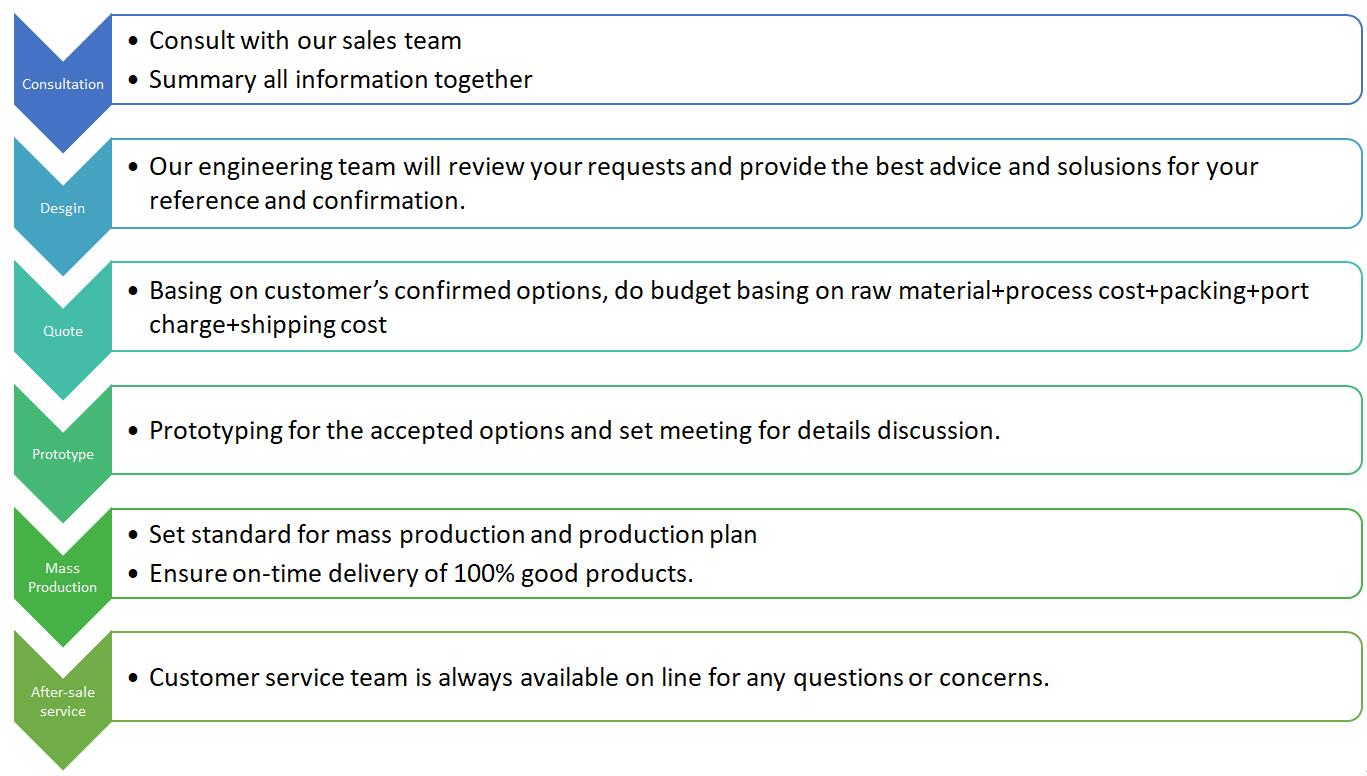Click the text "Consult with our sales team"
Image resolution: width=1367 pixels, height=776 pixels.
point(305,41)
